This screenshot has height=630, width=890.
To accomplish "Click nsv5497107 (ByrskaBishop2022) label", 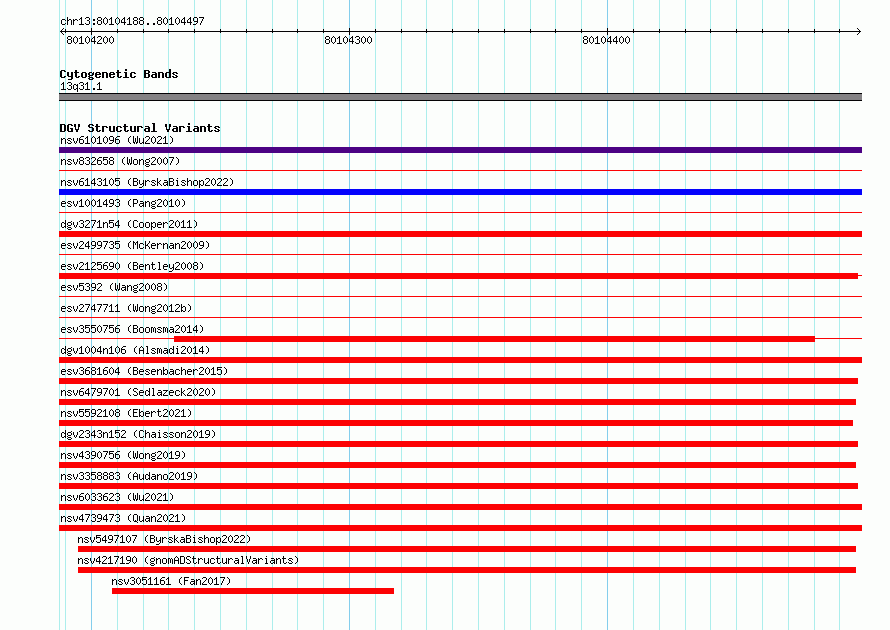I will point(164,539).
